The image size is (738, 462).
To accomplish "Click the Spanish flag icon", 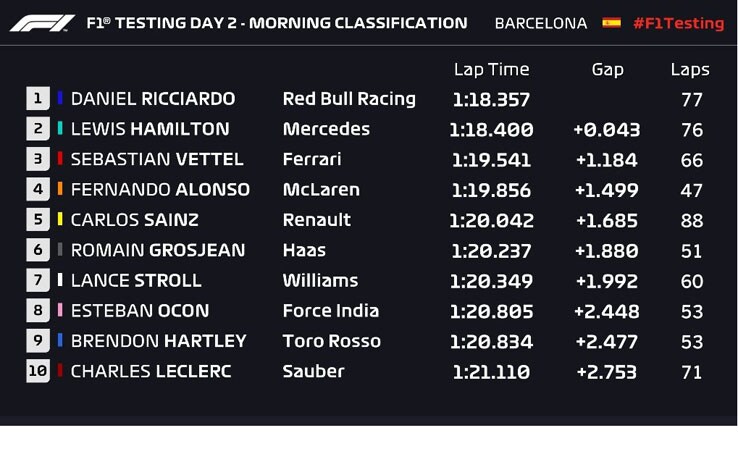I will tap(611, 23).
